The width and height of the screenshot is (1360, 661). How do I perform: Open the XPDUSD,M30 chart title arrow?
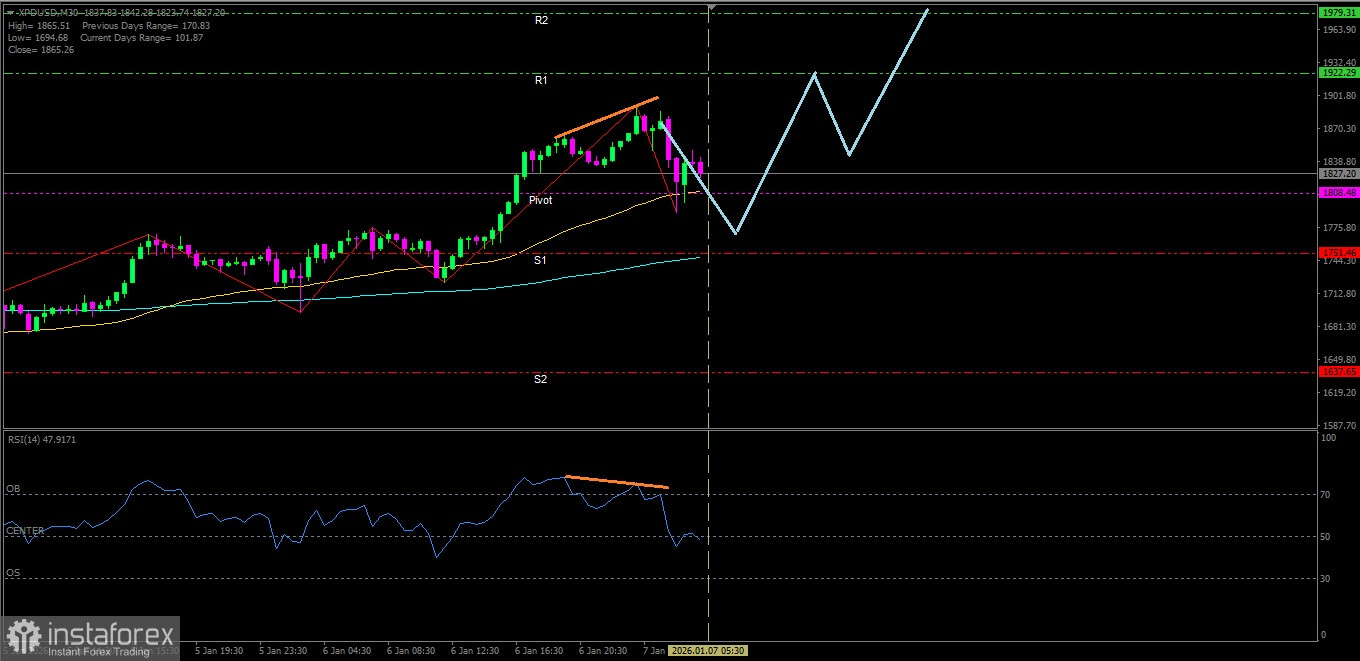(9, 12)
